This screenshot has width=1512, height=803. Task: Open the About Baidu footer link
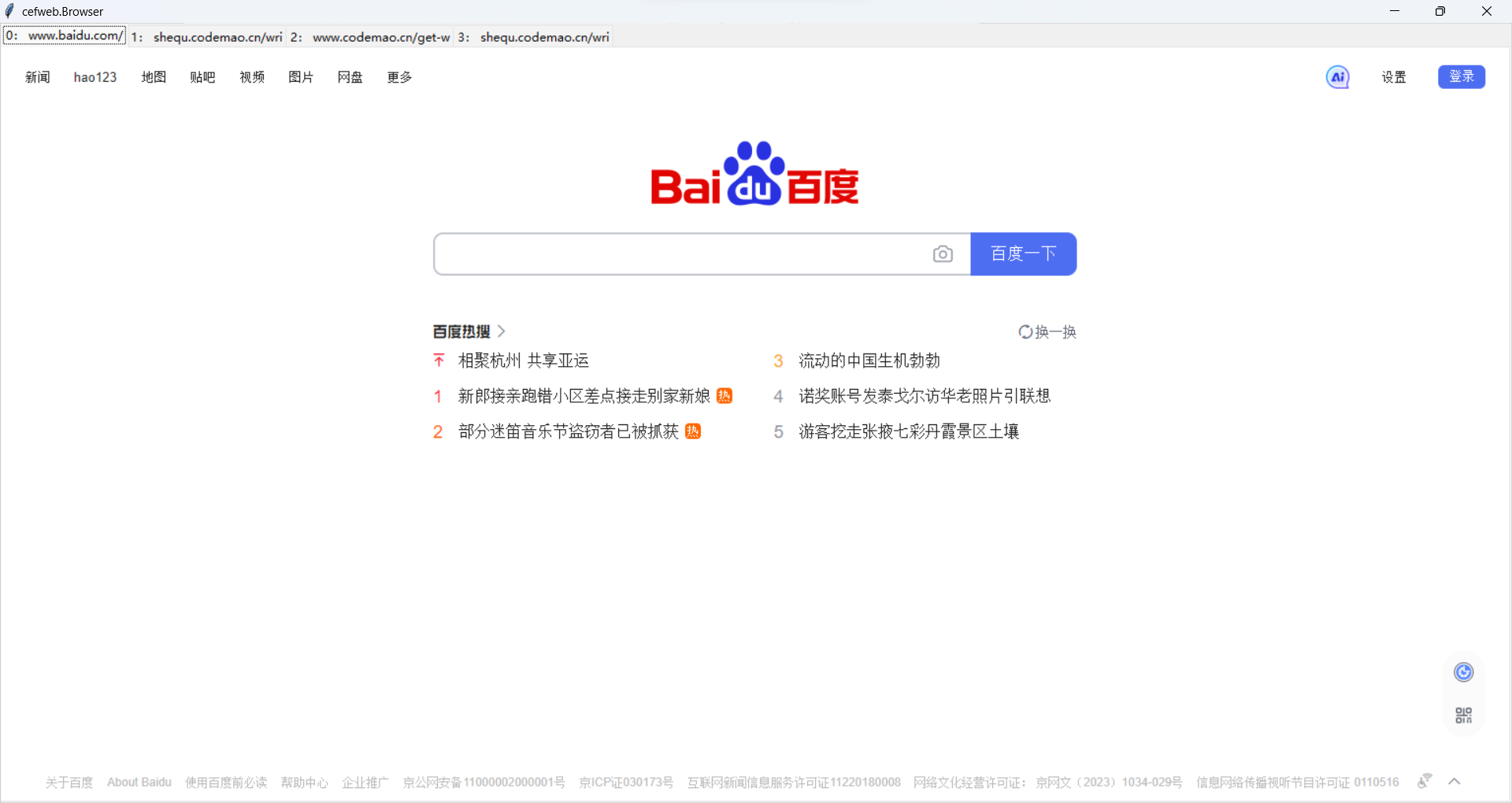[139, 782]
